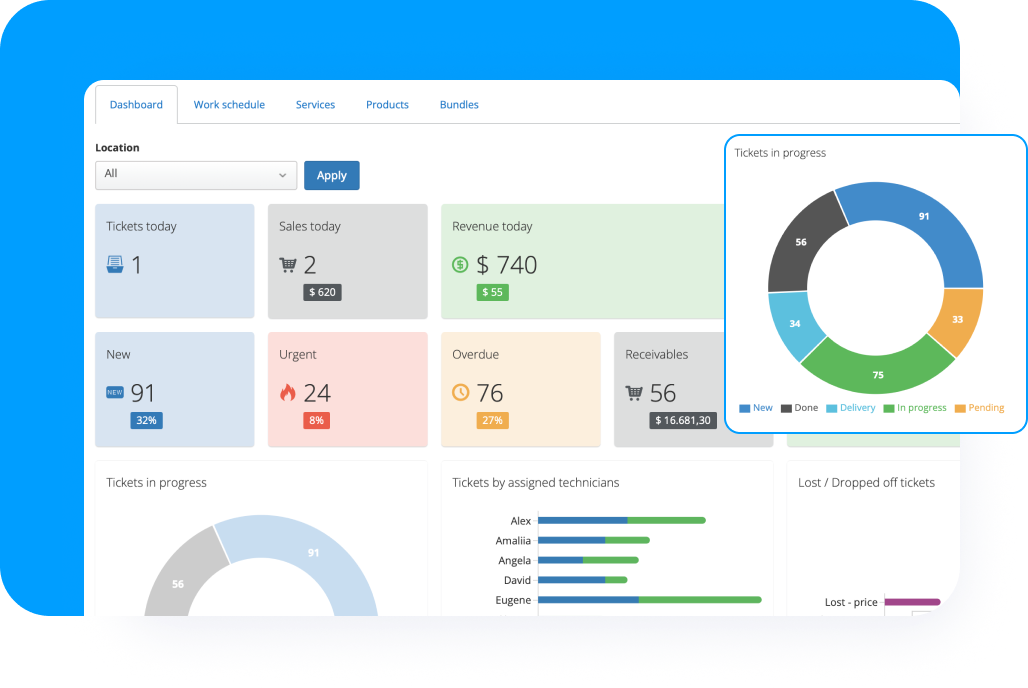1028x688 pixels.
Task: Click the NEW badge icon beside the 91 count
Action: coord(113,393)
